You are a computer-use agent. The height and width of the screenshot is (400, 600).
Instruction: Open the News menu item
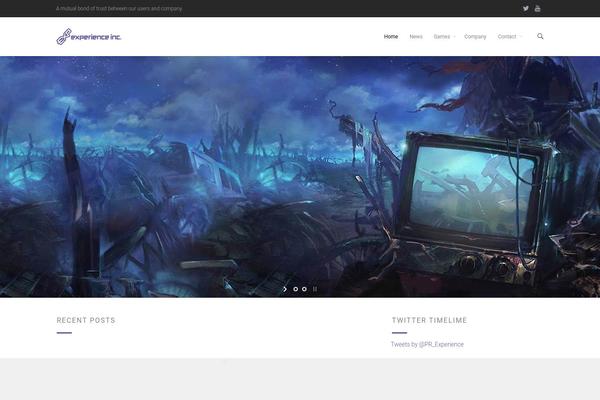[x=416, y=37]
